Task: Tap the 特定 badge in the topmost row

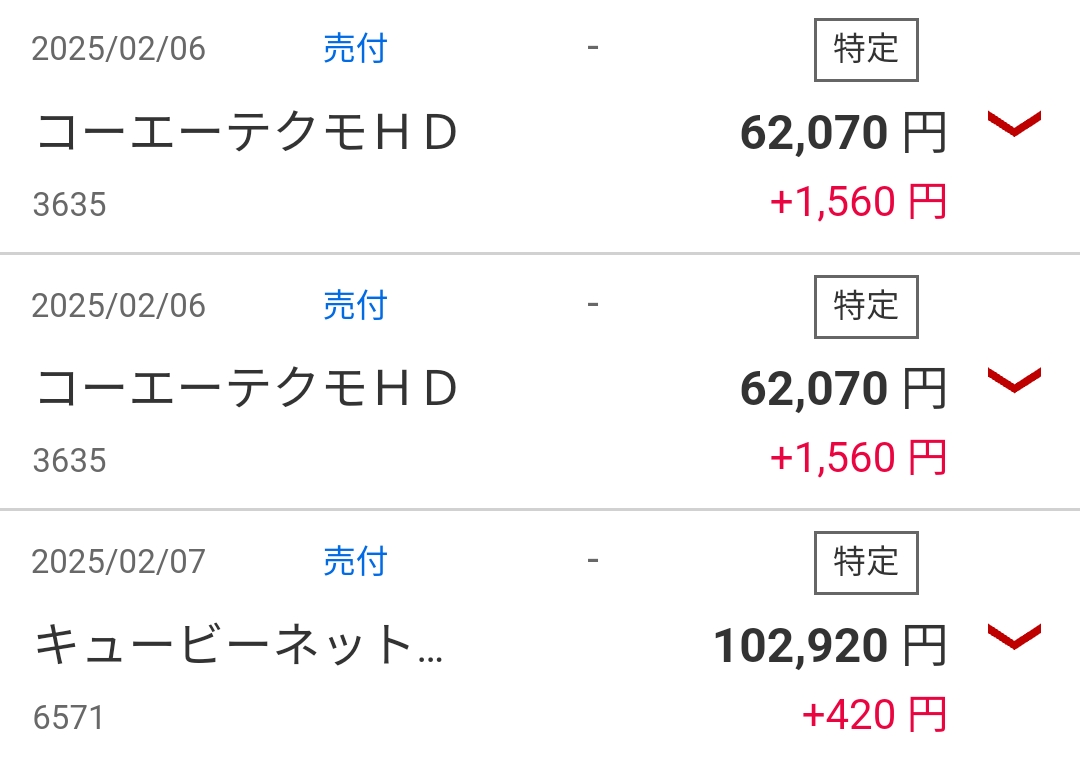Action: [x=866, y=50]
